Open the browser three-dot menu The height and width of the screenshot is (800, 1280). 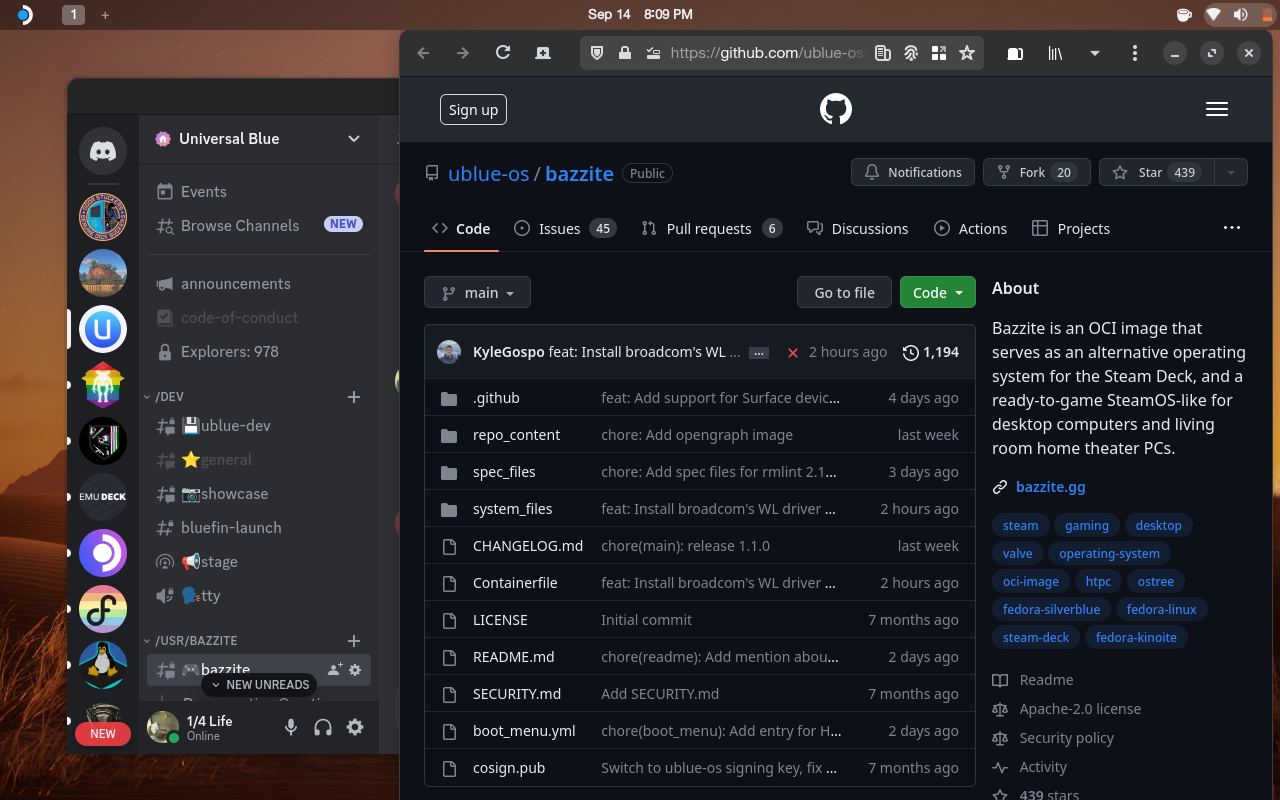1135,53
